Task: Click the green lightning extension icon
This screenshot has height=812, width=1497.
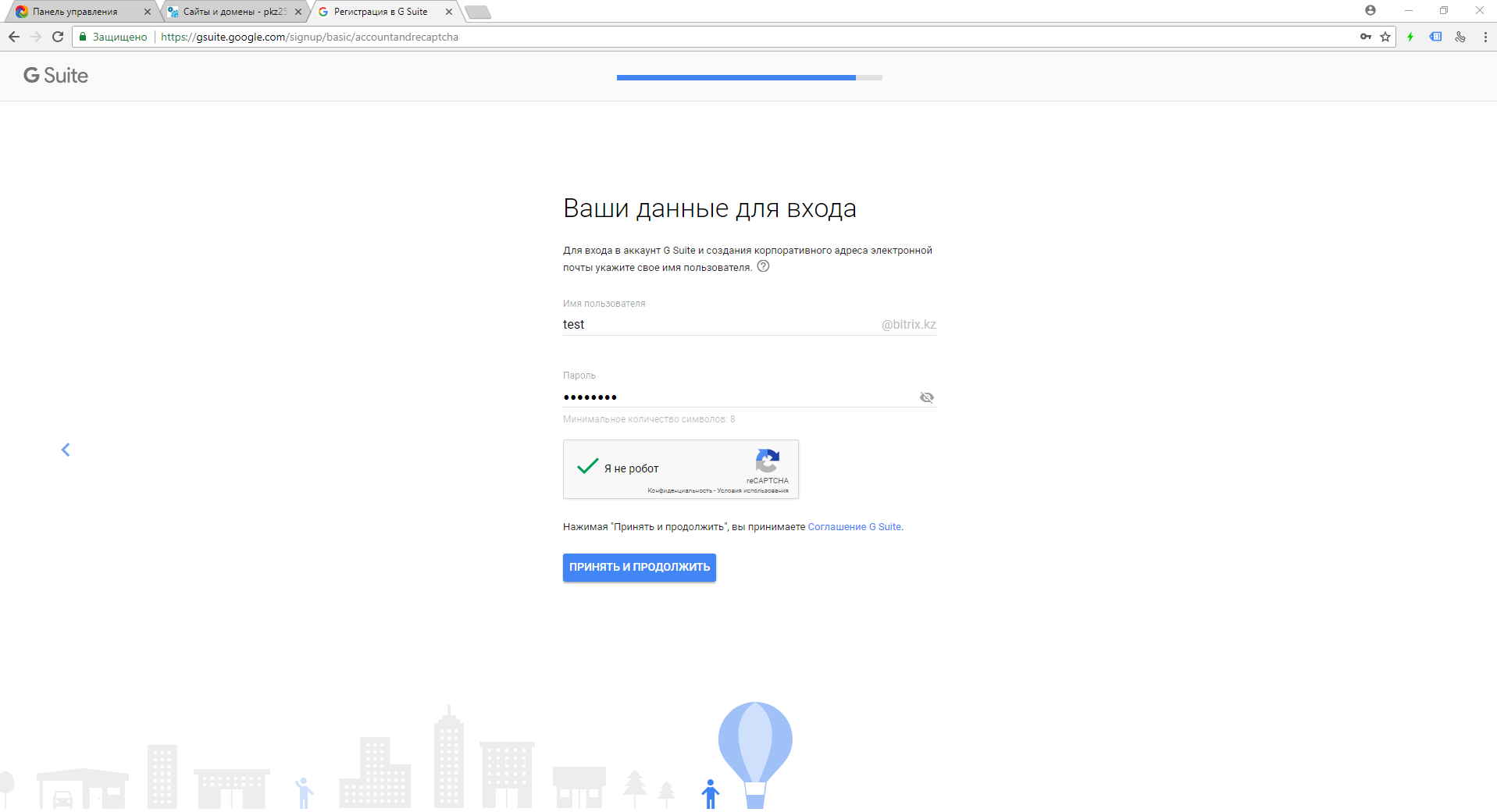Action: click(x=1410, y=37)
